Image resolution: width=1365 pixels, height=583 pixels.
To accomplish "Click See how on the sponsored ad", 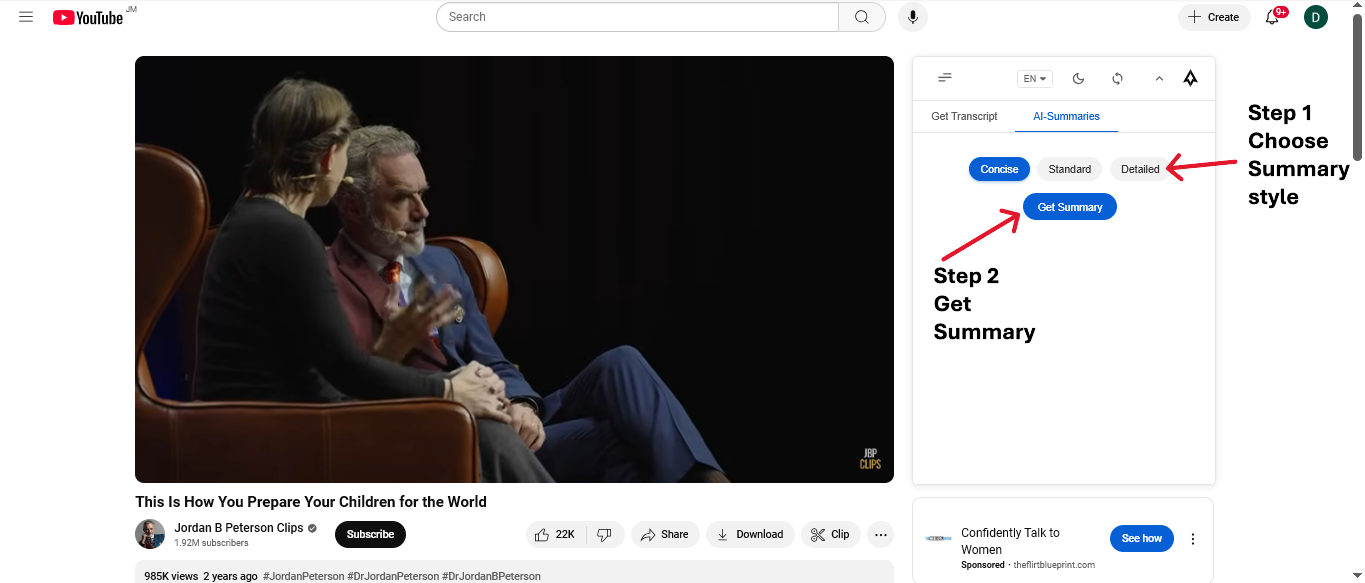I will [1141, 538].
